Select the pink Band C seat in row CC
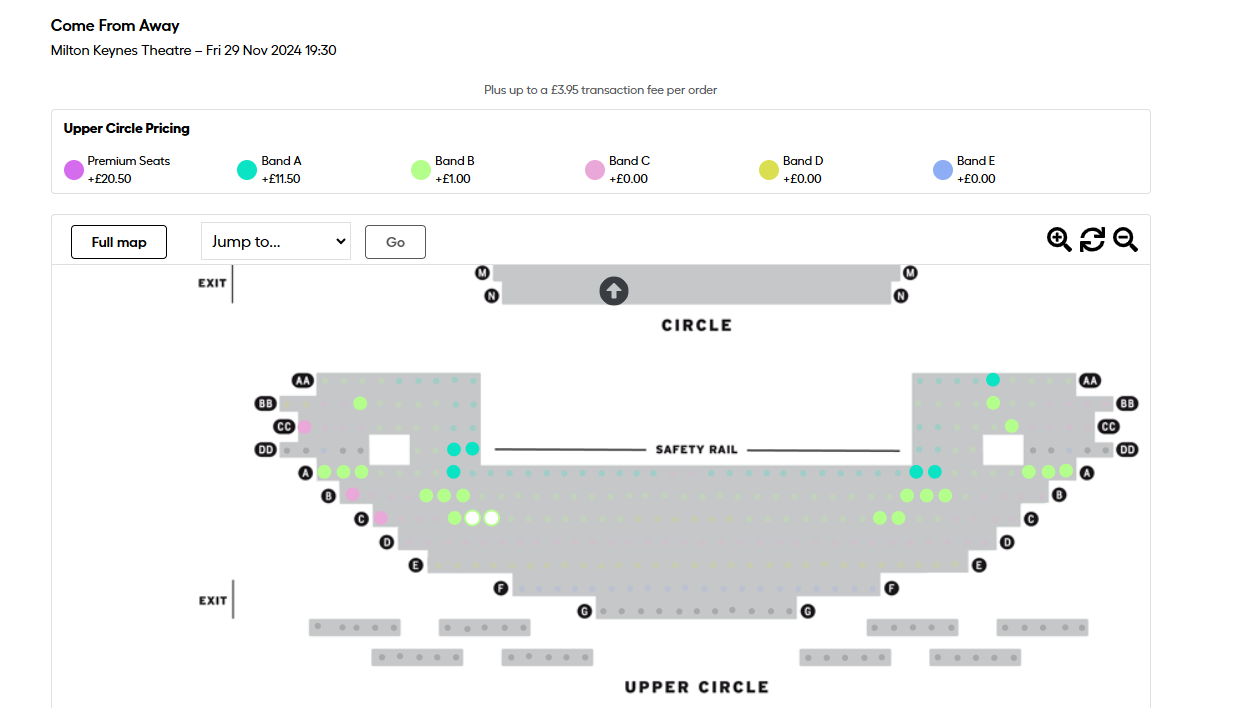This screenshot has height=708, width=1250. [304, 426]
